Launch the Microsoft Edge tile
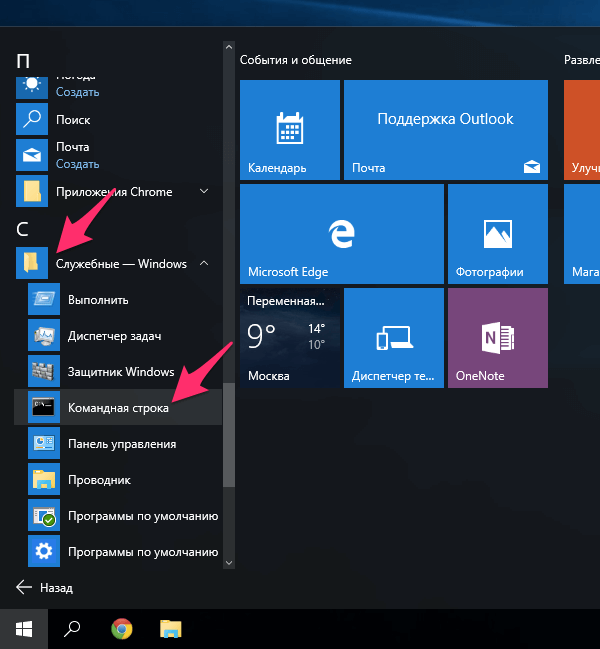The height and width of the screenshot is (649, 600). pyautogui.click(x=342, y=234)
